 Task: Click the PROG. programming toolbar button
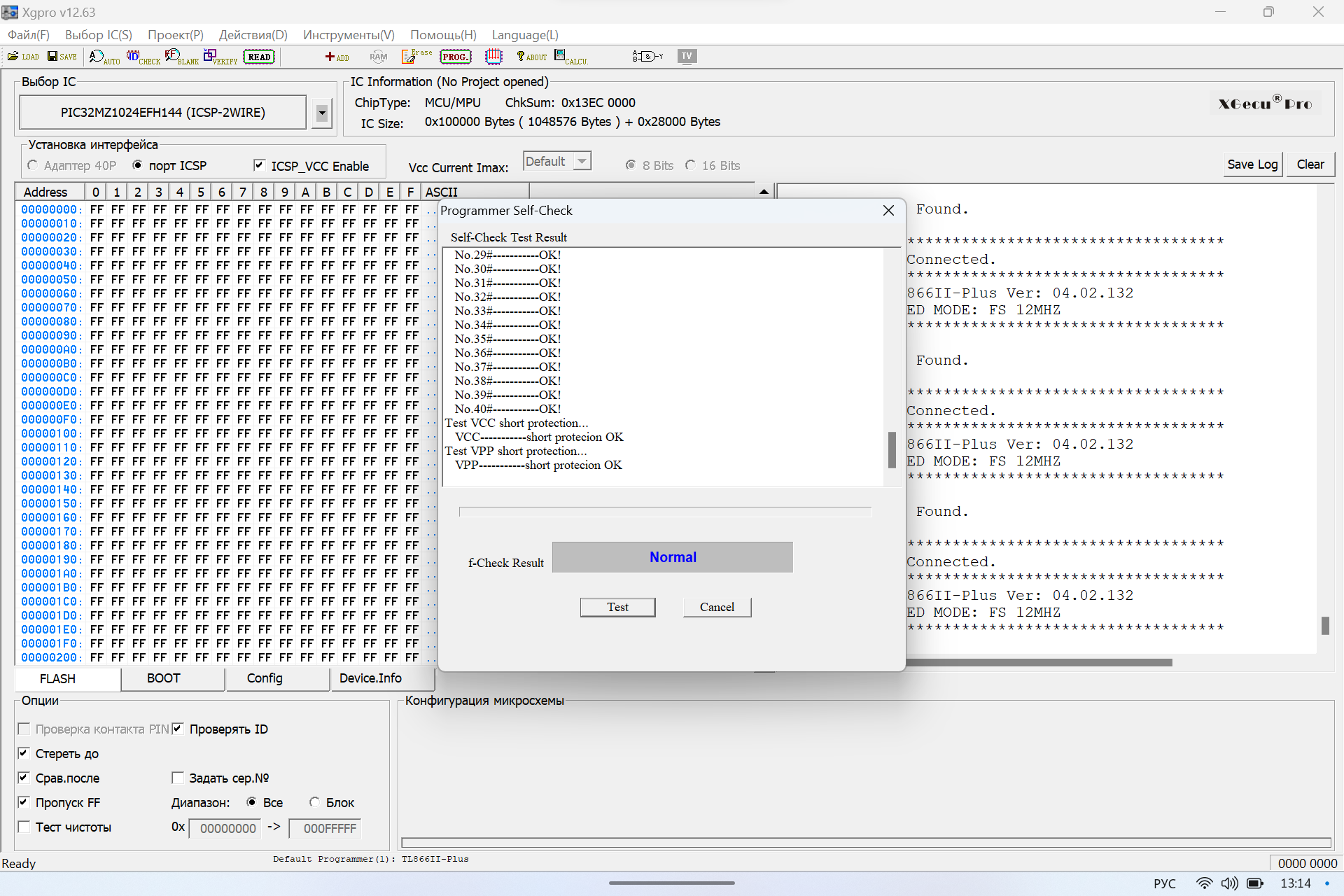[455, 57]
